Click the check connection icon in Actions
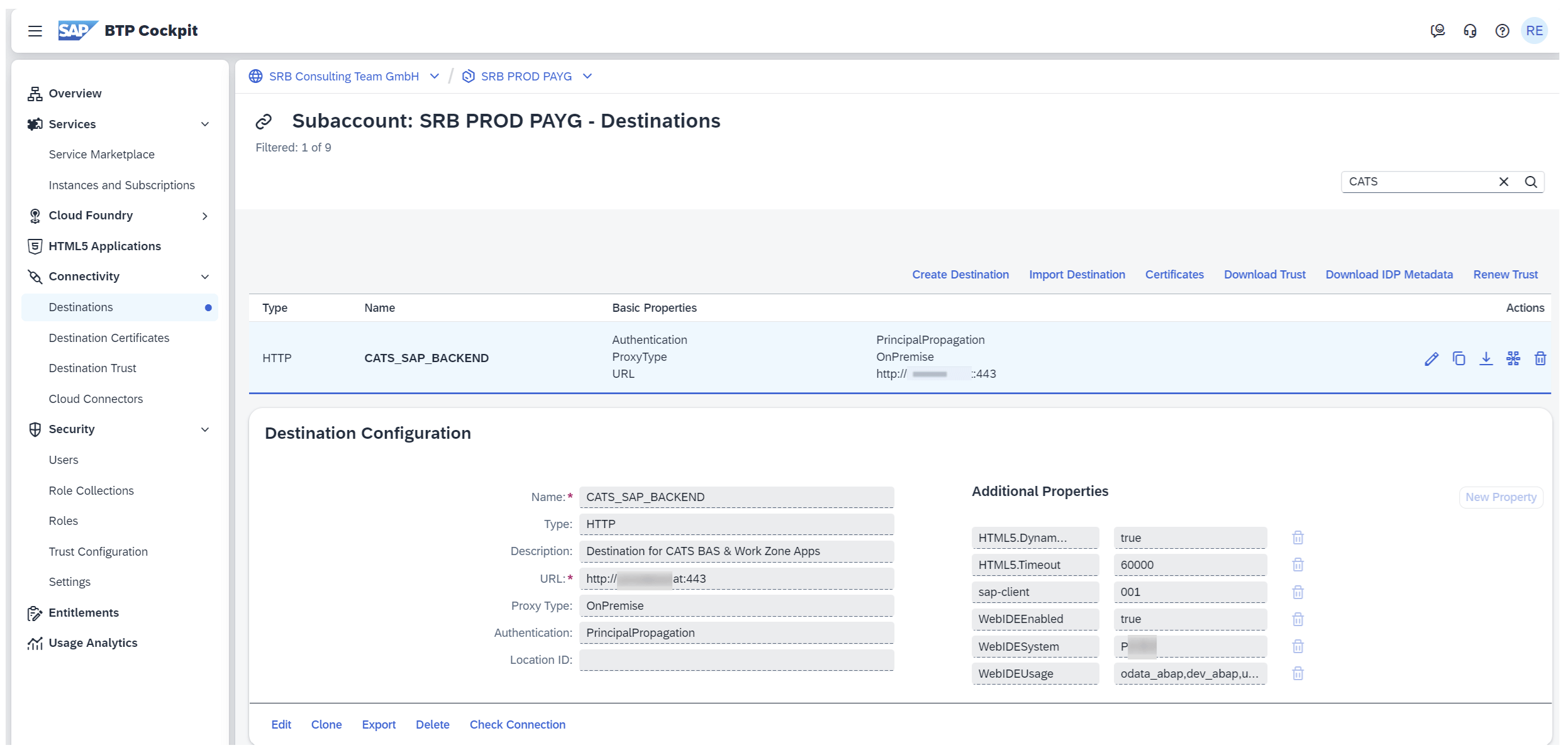The width and height of the screenshot is (1568, 755). pyautogui.click(x=1513, y=359)
